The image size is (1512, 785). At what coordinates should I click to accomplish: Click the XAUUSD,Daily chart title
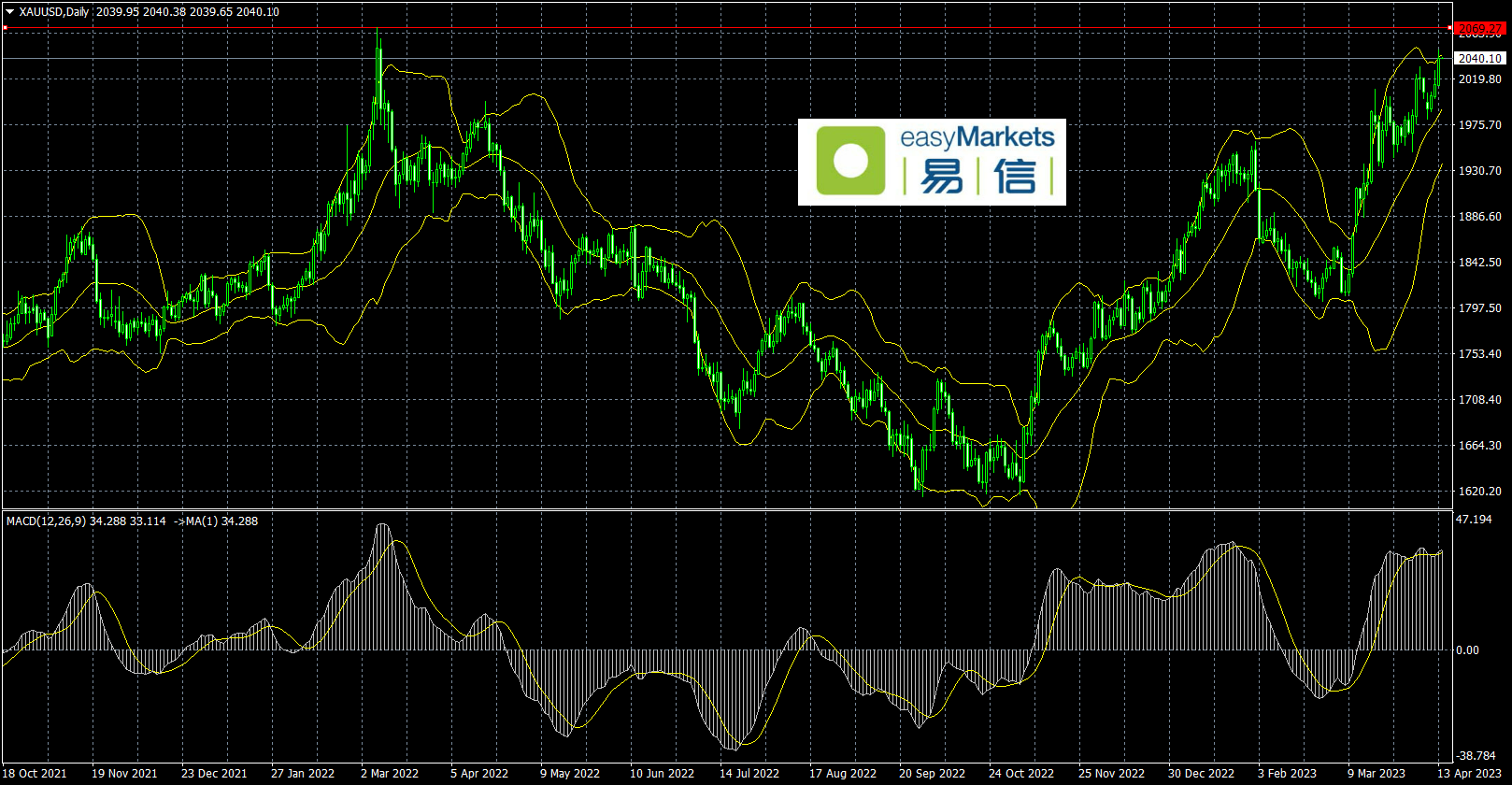(53, 12)
